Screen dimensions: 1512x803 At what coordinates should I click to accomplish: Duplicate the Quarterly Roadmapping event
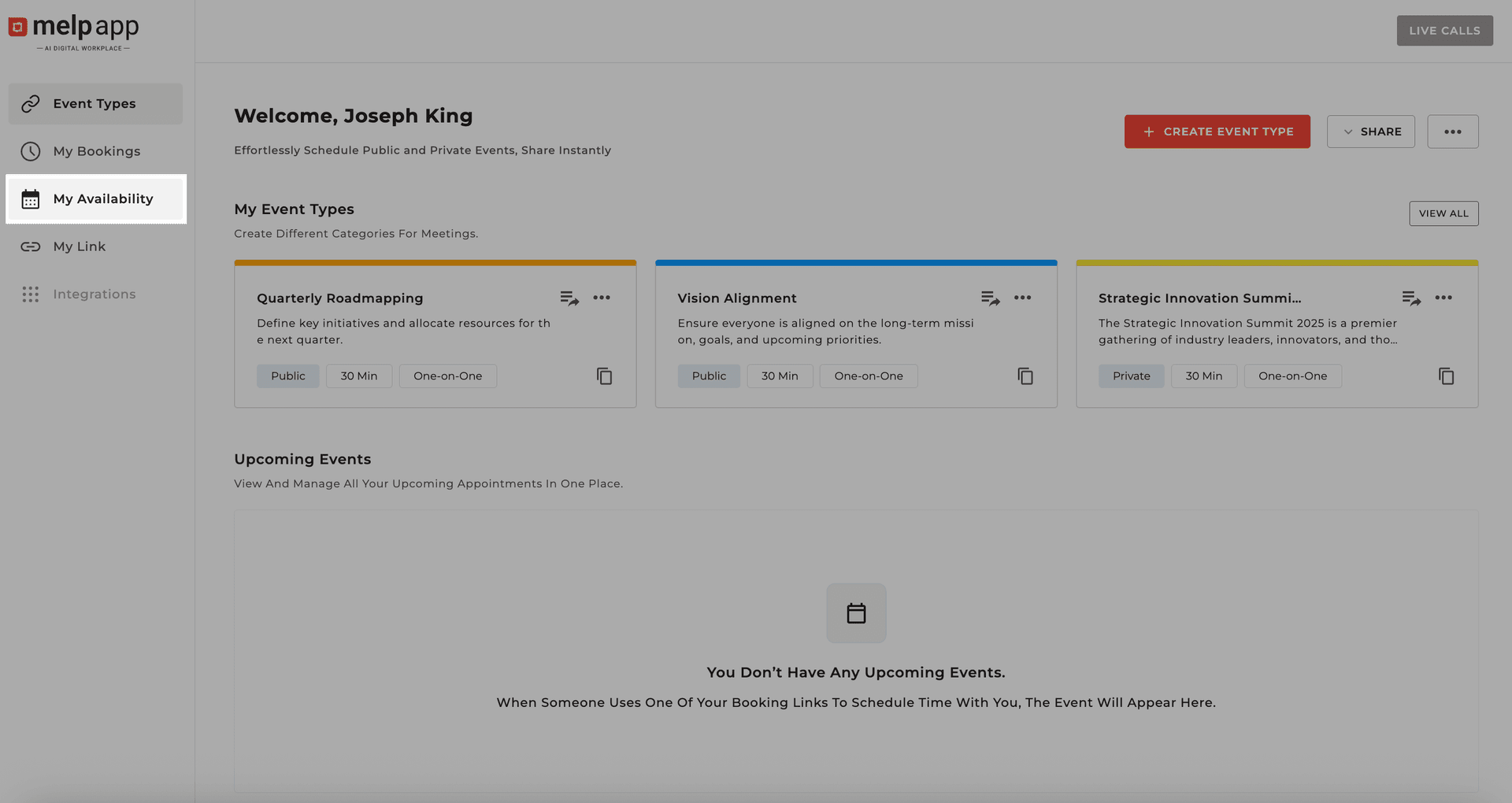click(x=604, y=376)
